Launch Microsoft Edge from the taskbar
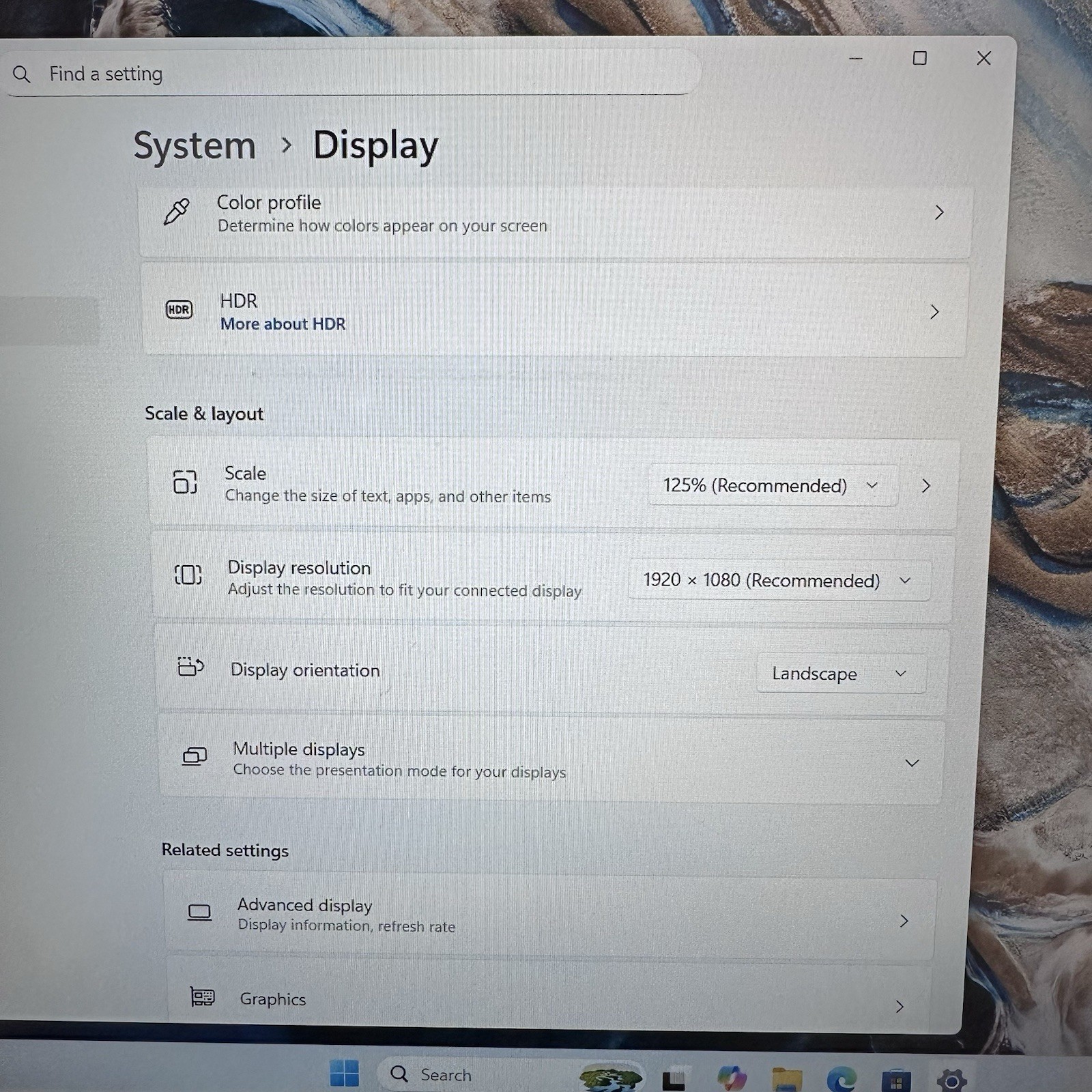The image size is (1092, 1092). [x=841, y=1080]
